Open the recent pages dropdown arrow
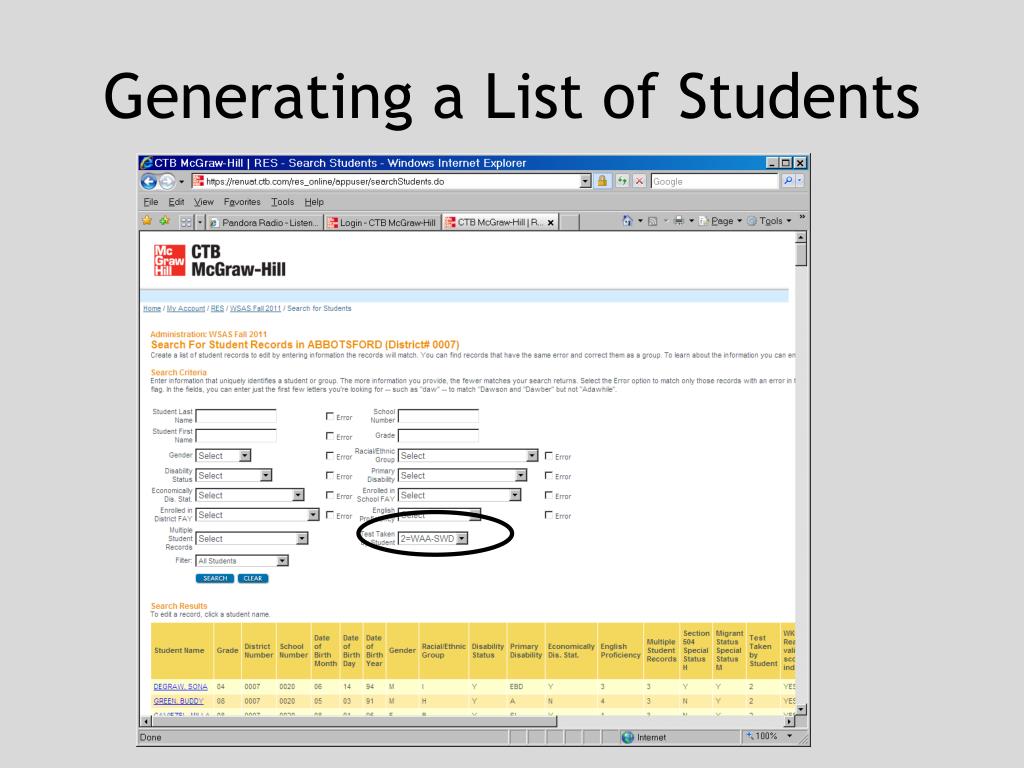The height and width of the screenshot is (768, 1024). pyautogui.click(x=182, y=182)
